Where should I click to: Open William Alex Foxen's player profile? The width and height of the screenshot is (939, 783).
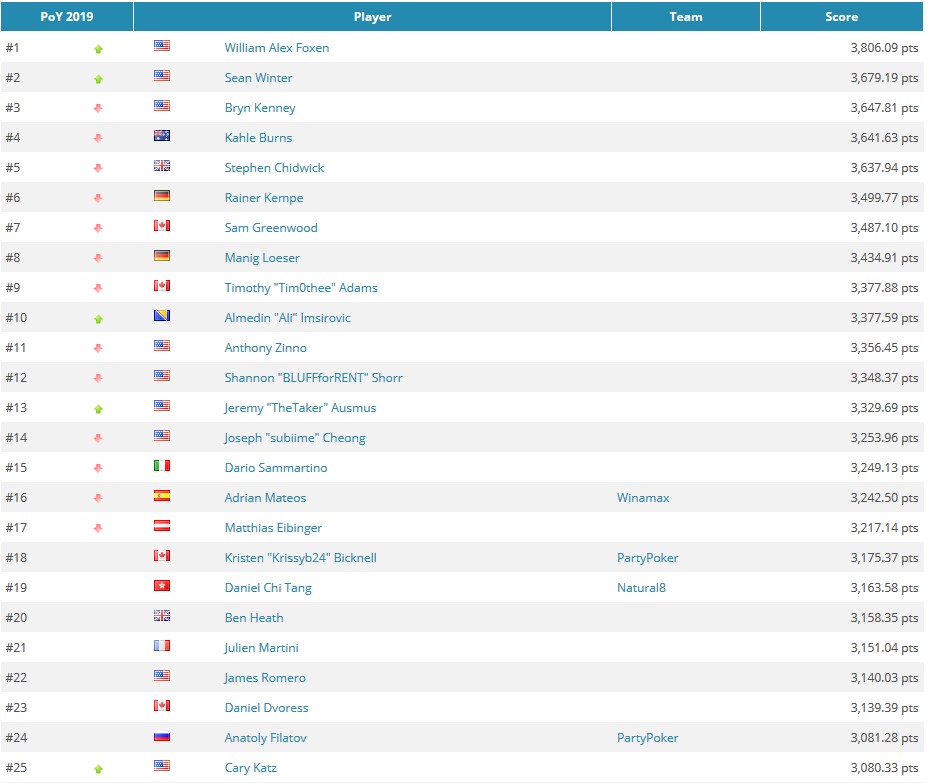[277, 48]
